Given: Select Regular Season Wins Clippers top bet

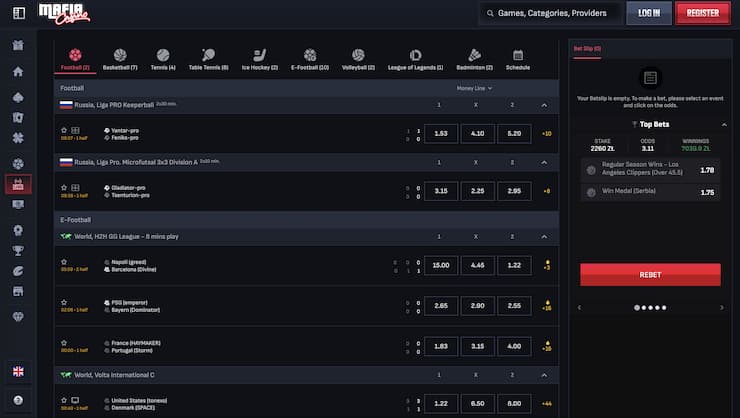Looking at the screenshot, I should click(x=650, y=169).
